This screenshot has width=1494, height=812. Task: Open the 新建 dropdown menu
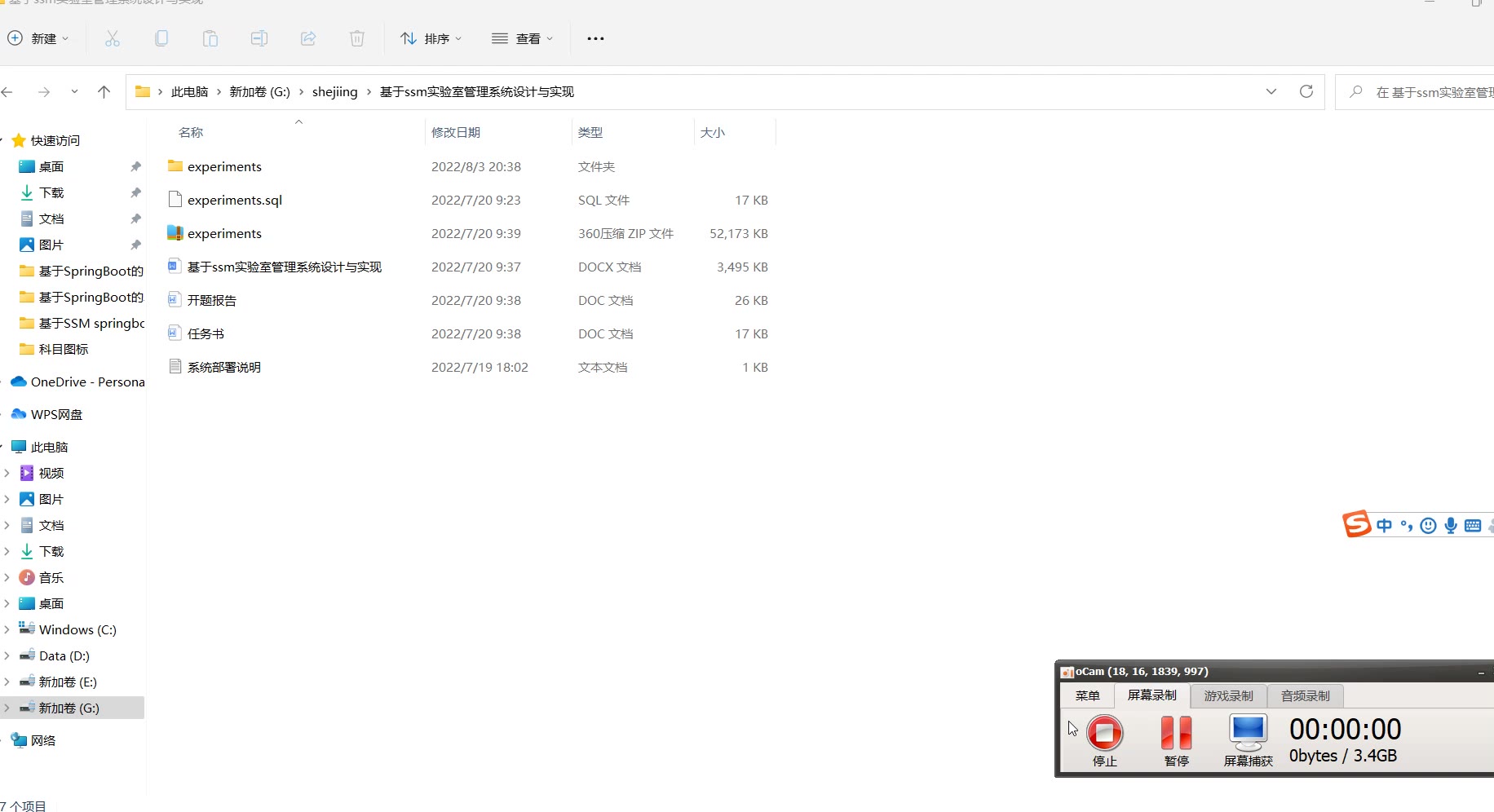tap(38, 38)
